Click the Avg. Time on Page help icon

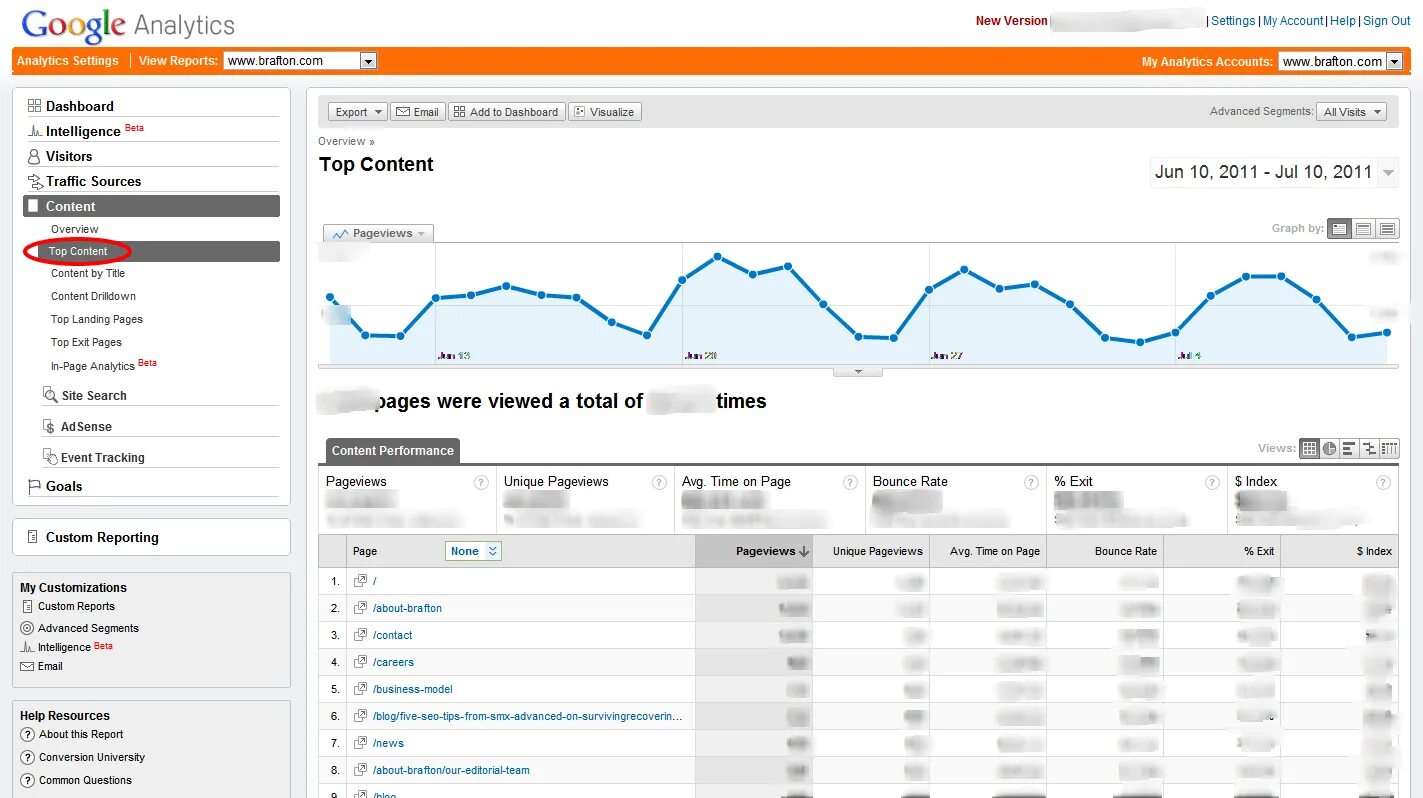850,482
